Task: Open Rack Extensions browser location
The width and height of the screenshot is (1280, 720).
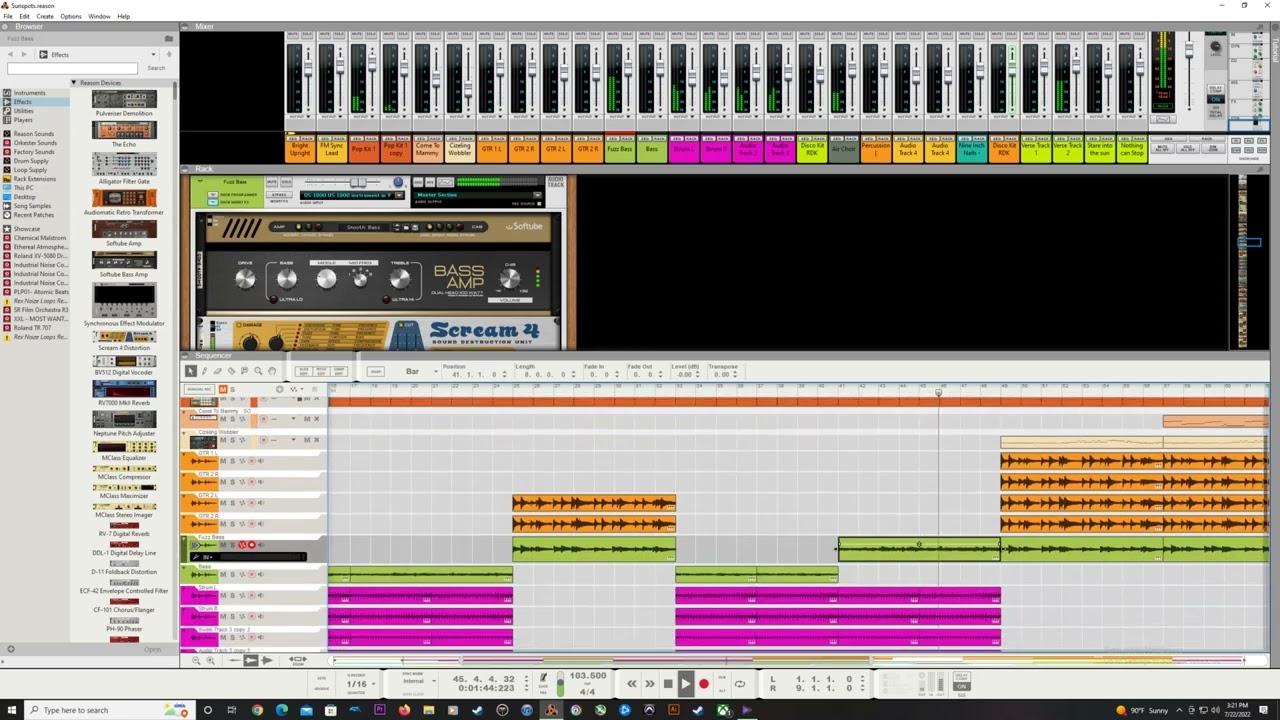Action: click(x=34, y=179)
